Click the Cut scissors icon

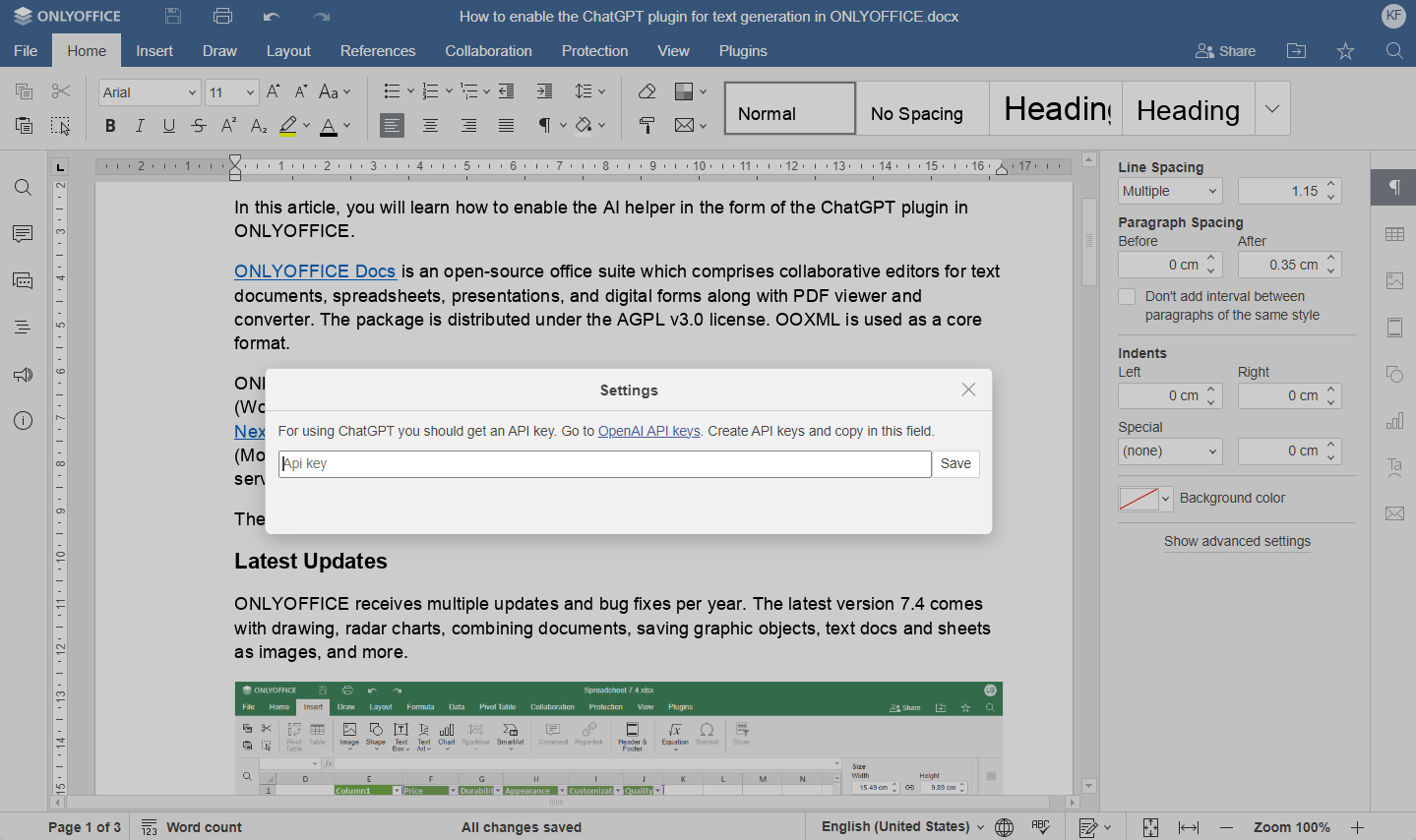point(61,91)
